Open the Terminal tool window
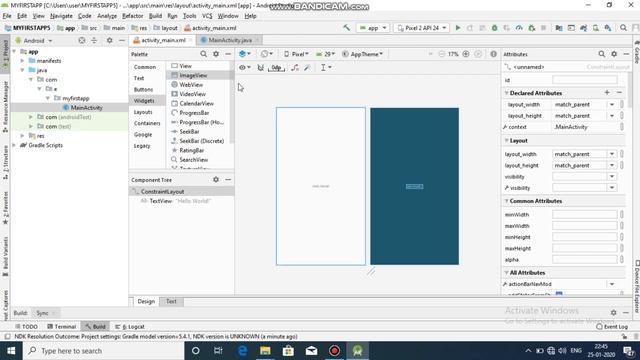This screenshot has height=360, width=640. point(62,327)
